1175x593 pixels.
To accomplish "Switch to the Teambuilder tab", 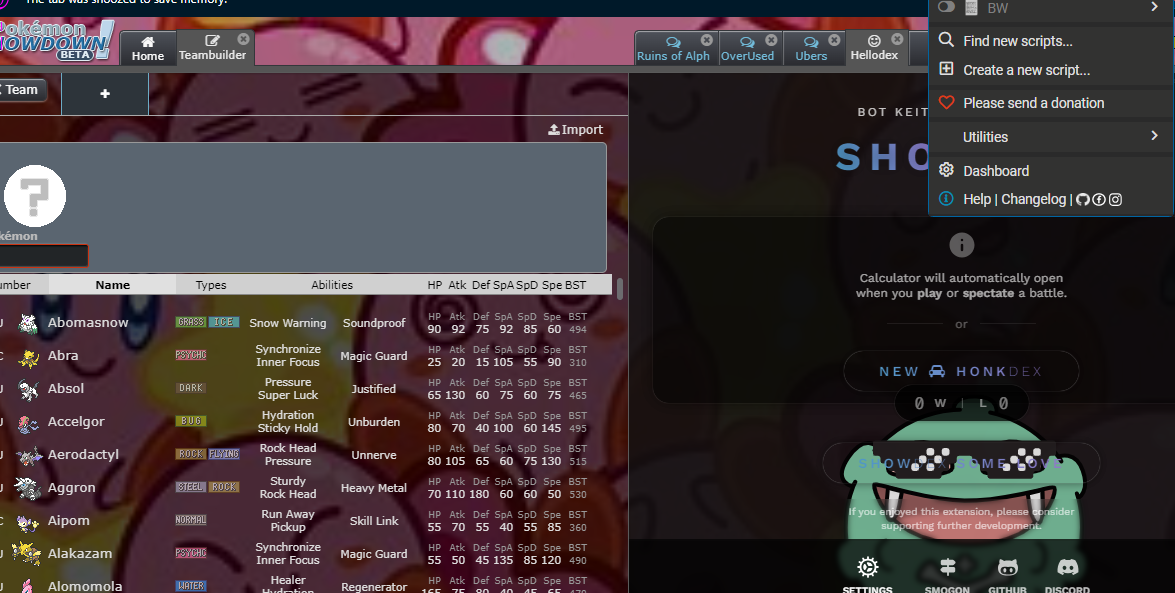I will click(212, 49).
